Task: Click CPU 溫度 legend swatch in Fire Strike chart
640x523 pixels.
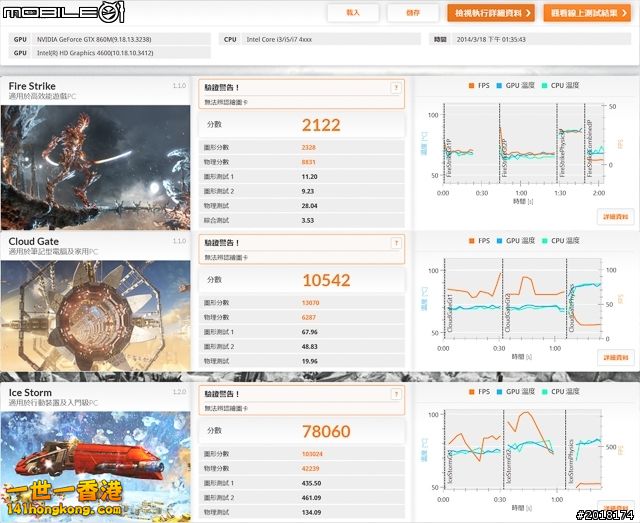Action: point(544,86)
